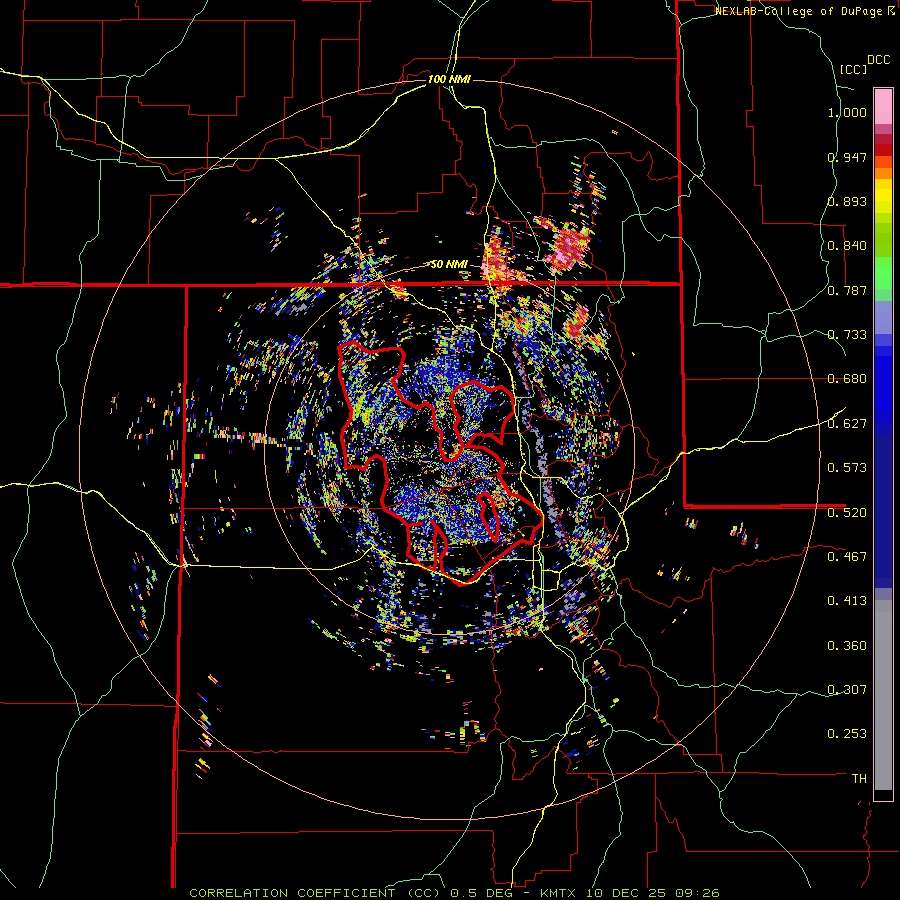Click the TH threshold label

pyautogui.click(x=859, y=779)
